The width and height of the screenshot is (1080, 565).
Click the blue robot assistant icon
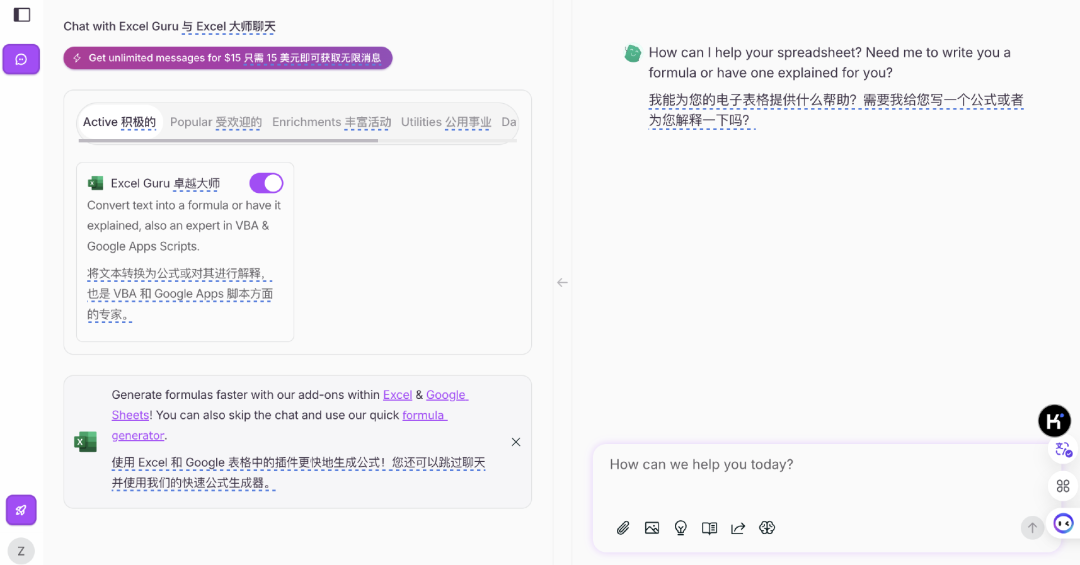[1063, 524]
